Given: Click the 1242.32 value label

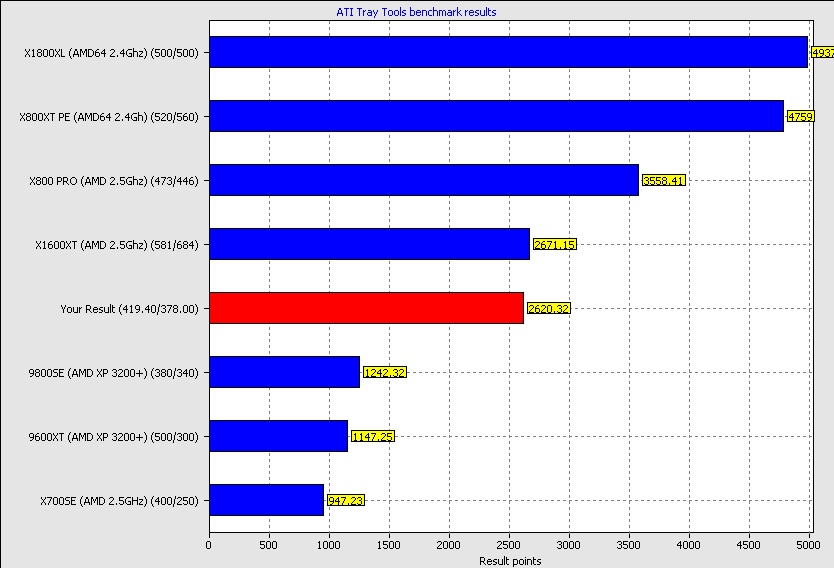Looking at the screenshot, I should pos(385,372).
